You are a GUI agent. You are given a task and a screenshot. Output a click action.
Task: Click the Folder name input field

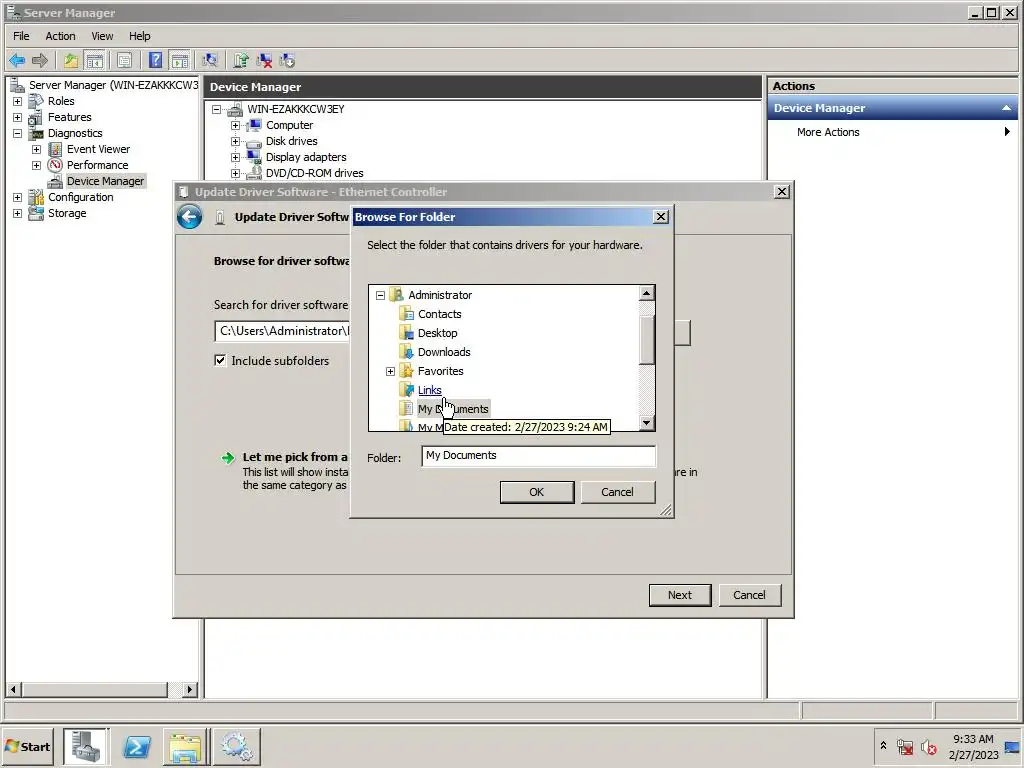click(538, 456)
